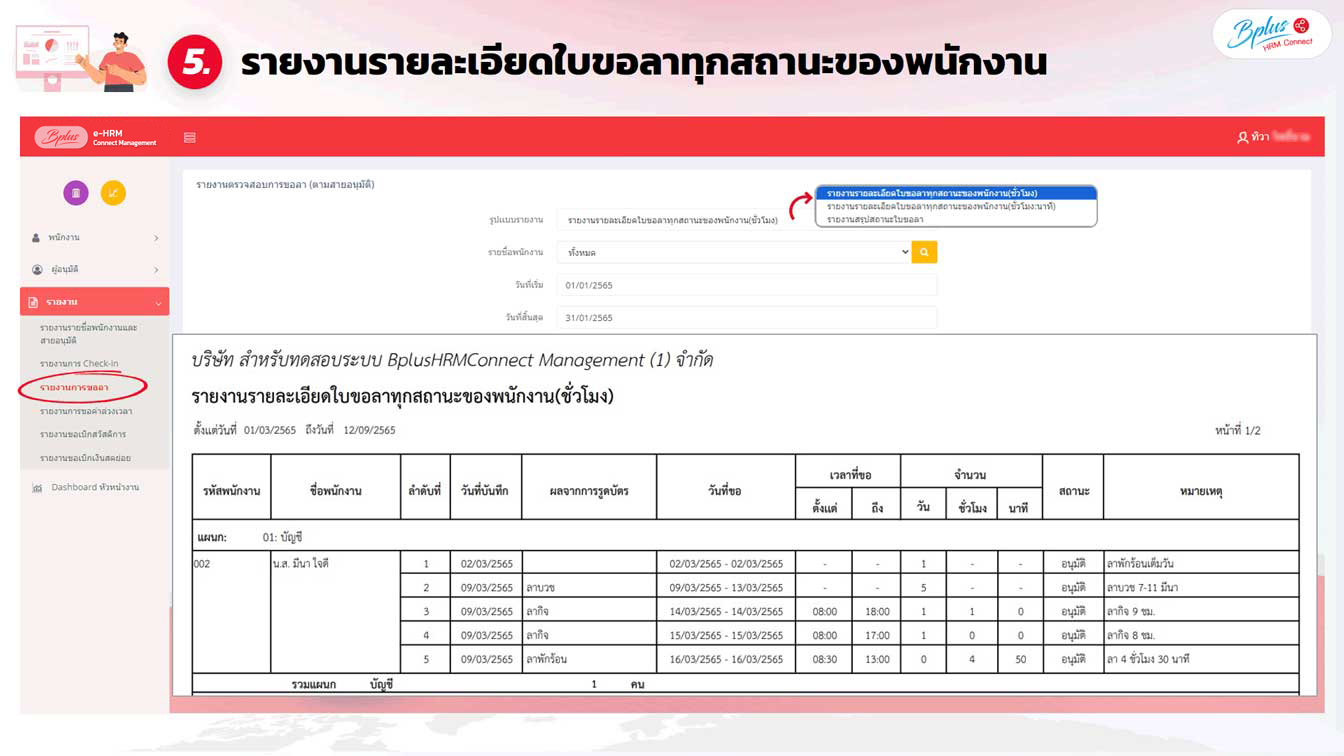Click the yellow employee search button
This screenshot has height=756, width=1344.
click(x=924, y=253)
